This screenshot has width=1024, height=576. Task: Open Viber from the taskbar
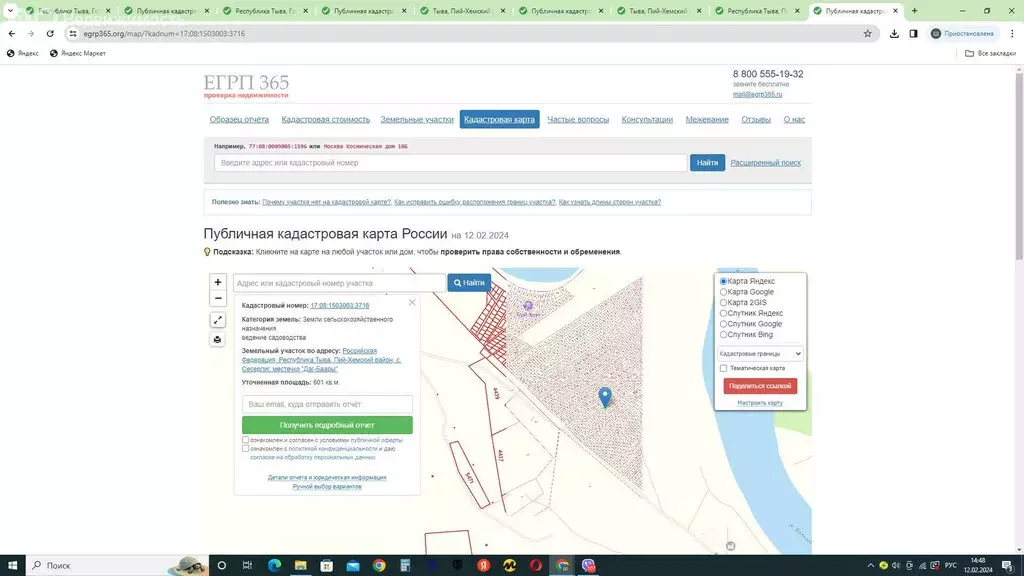pos(588,566)
